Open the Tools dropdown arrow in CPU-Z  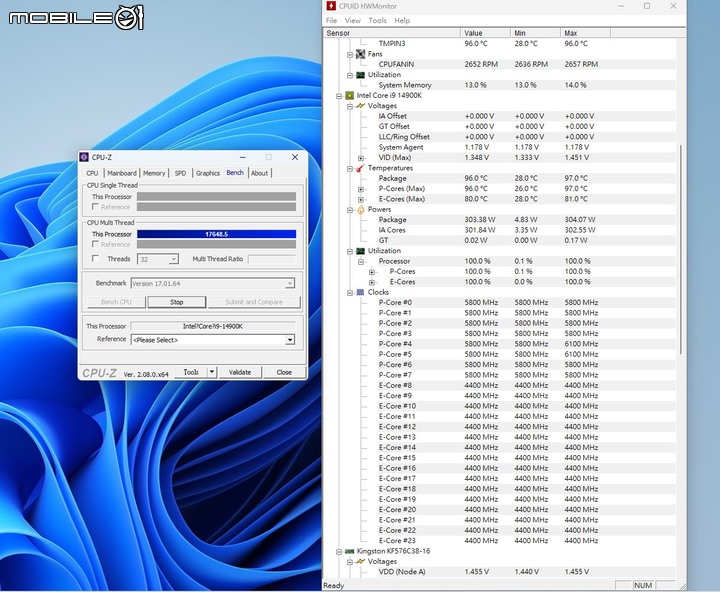coord(212,372)
